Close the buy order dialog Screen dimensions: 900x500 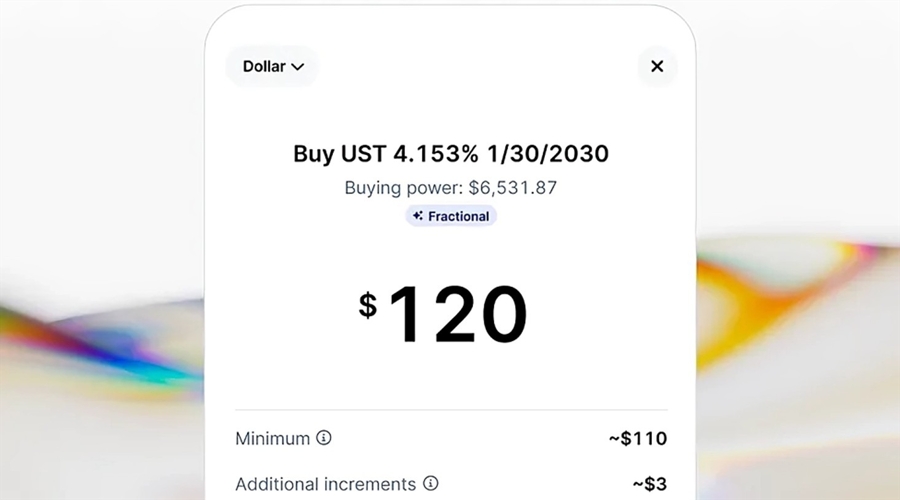point(657,67)
